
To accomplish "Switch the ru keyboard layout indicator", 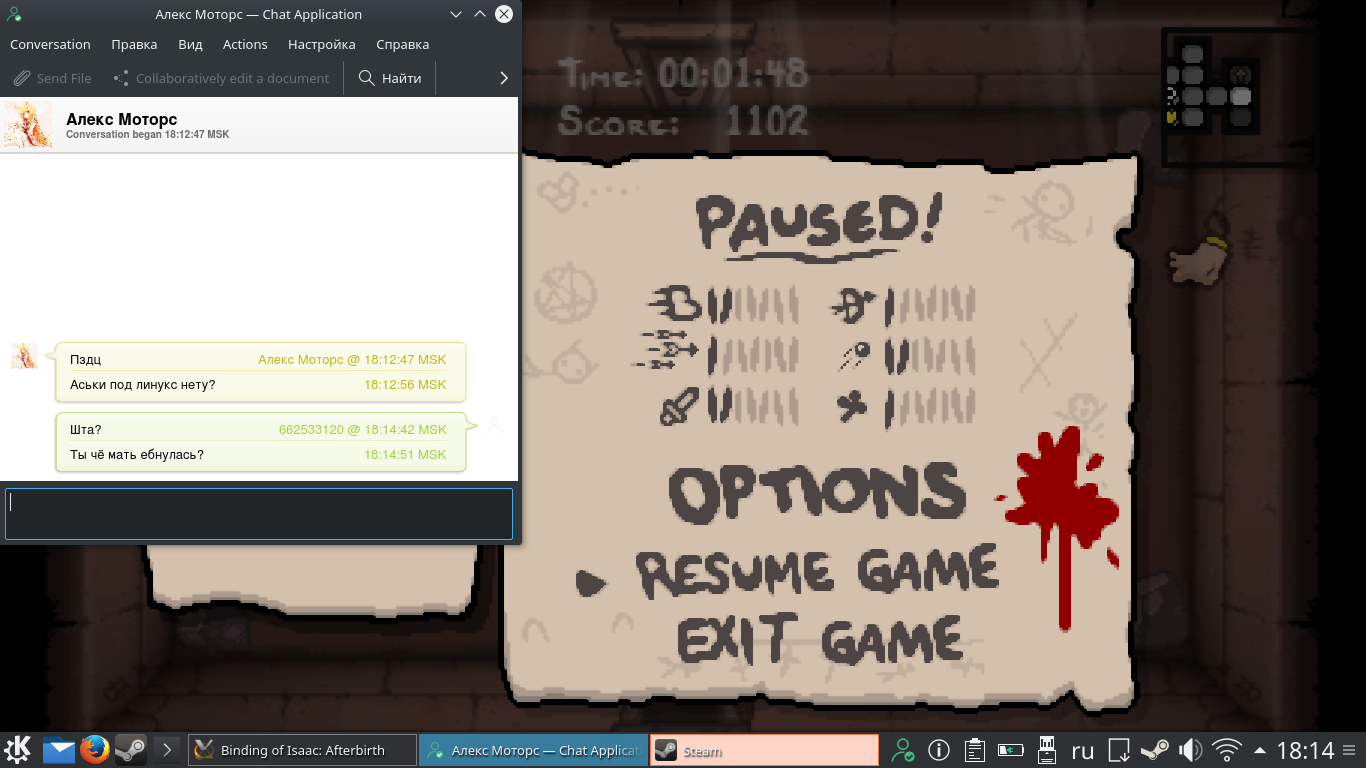I will coord(1083,750).
